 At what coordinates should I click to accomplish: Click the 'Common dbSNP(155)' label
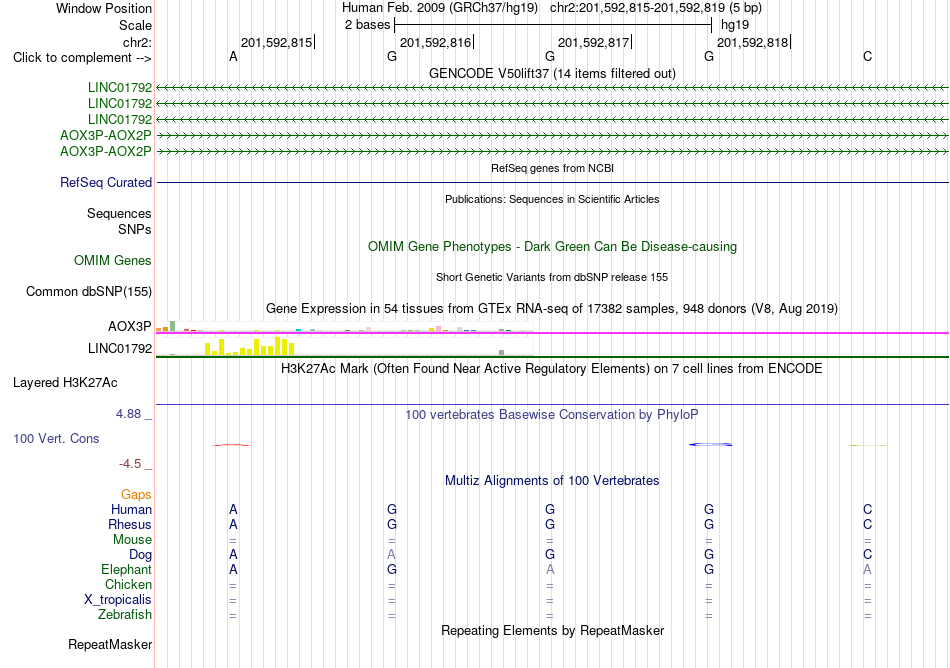coord(88,291)
